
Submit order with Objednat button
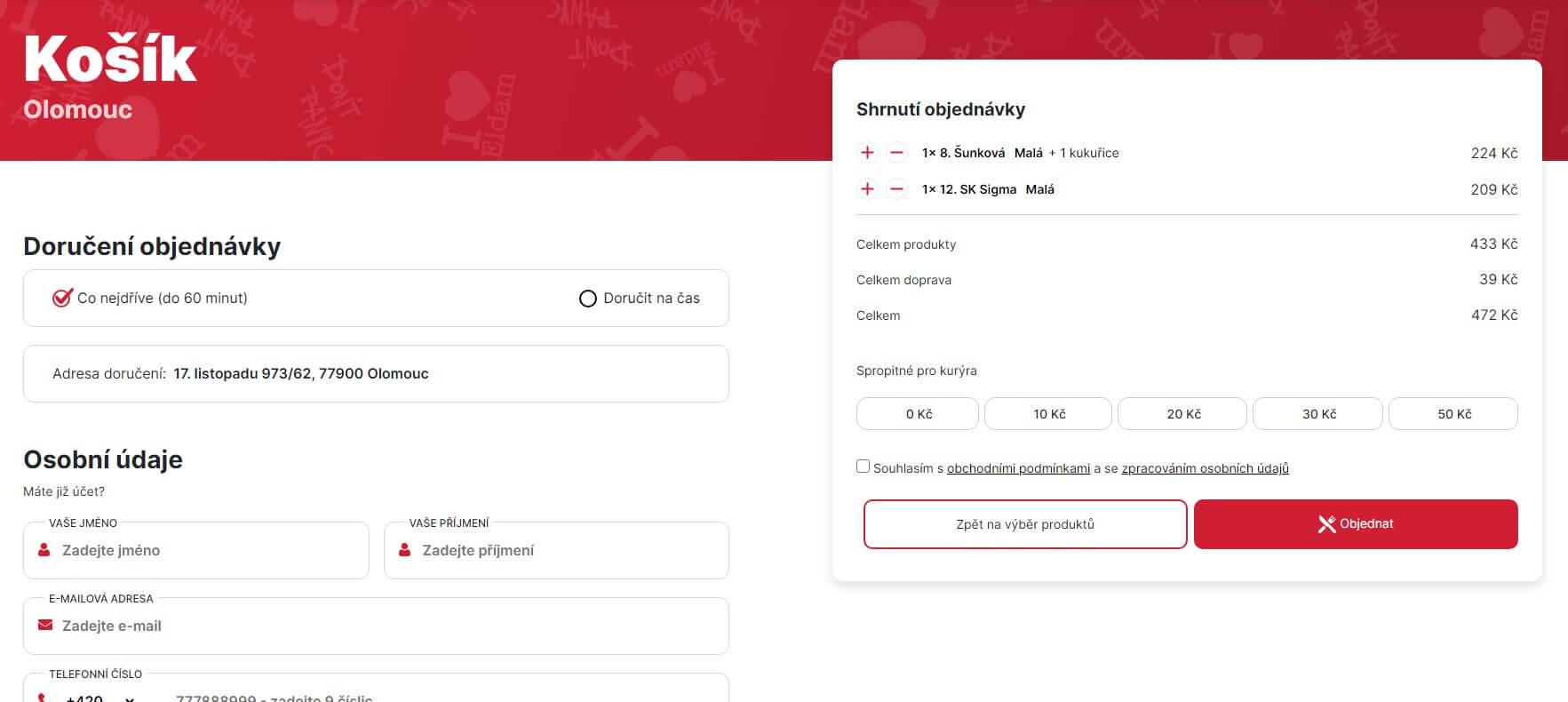[1356, 524]
